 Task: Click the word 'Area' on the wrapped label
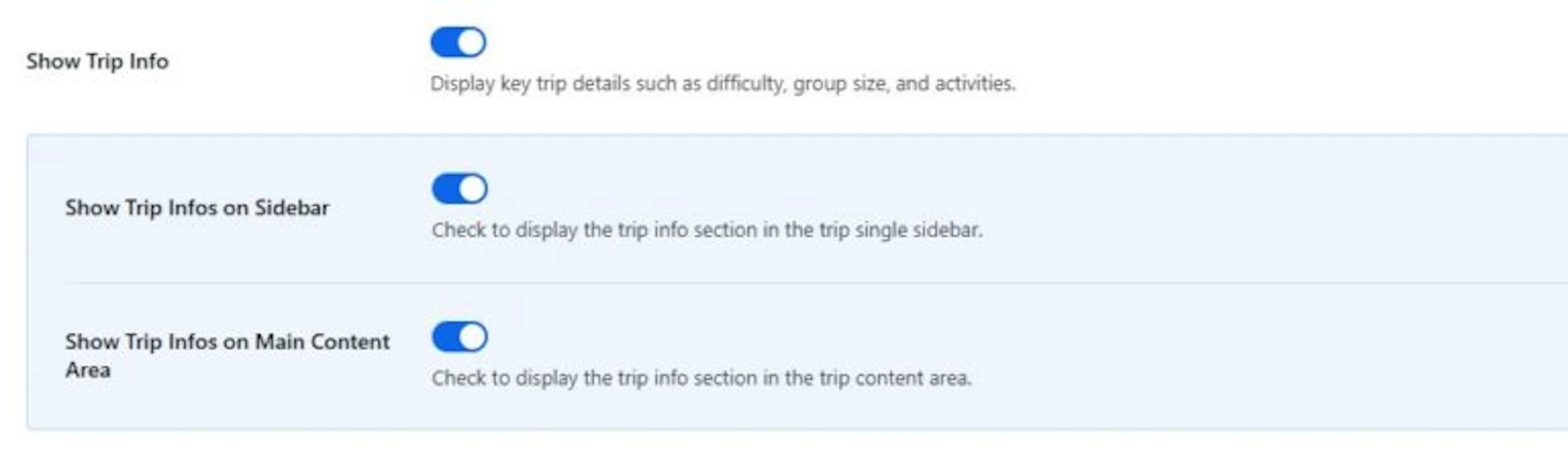click(x=88, y=370)
